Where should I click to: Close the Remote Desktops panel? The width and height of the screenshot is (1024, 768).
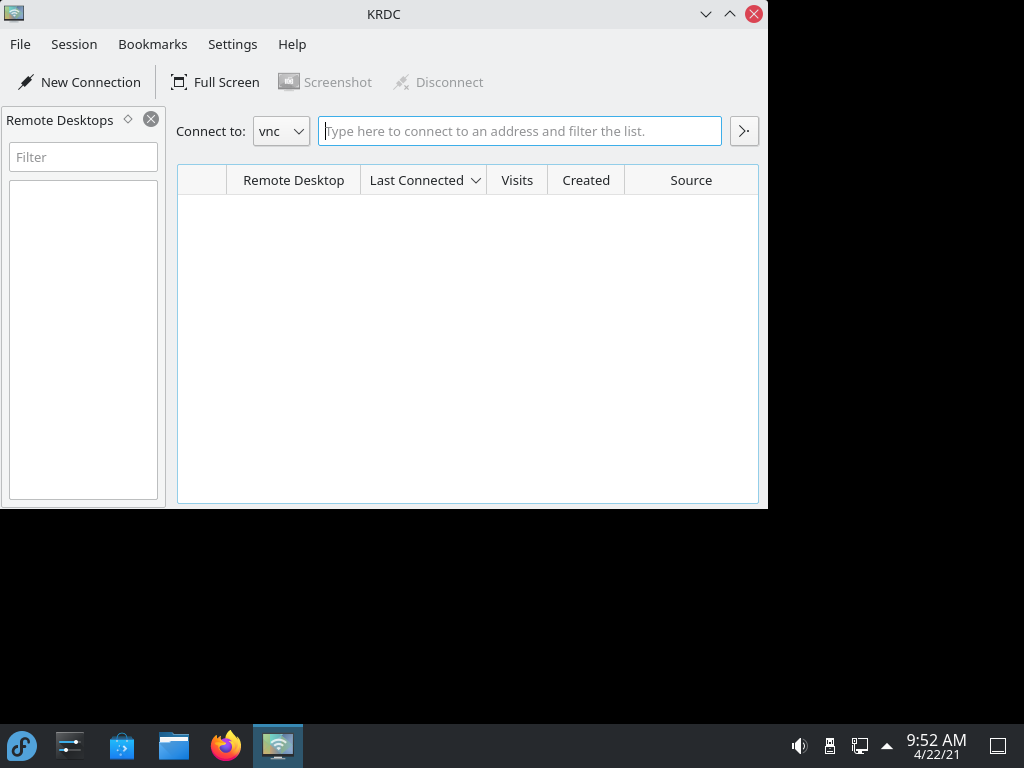point(151,119)
